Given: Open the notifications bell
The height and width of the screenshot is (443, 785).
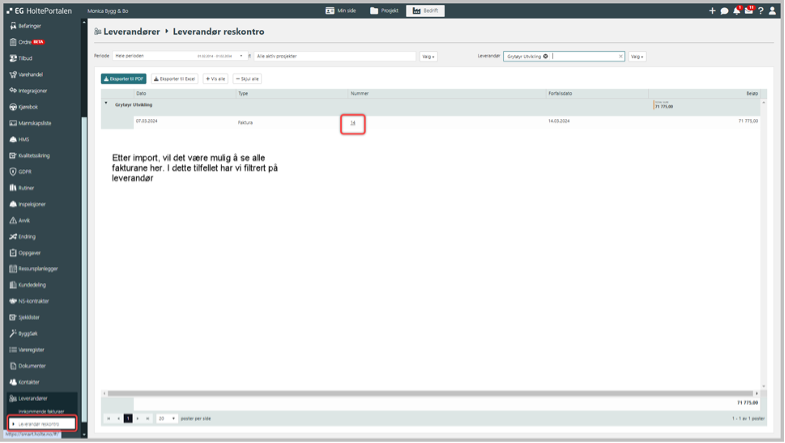Looking at the screenshot, I should click(x=736, y=11).
